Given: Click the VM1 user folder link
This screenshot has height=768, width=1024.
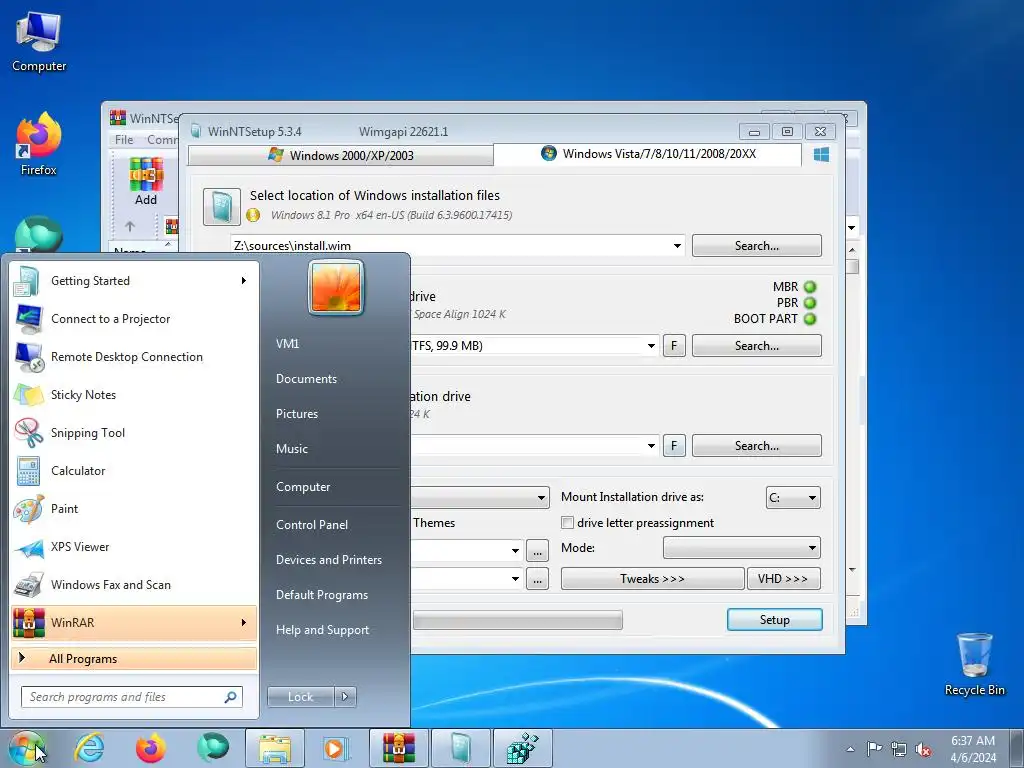Looking at the screenshot, I should (287, 344).
